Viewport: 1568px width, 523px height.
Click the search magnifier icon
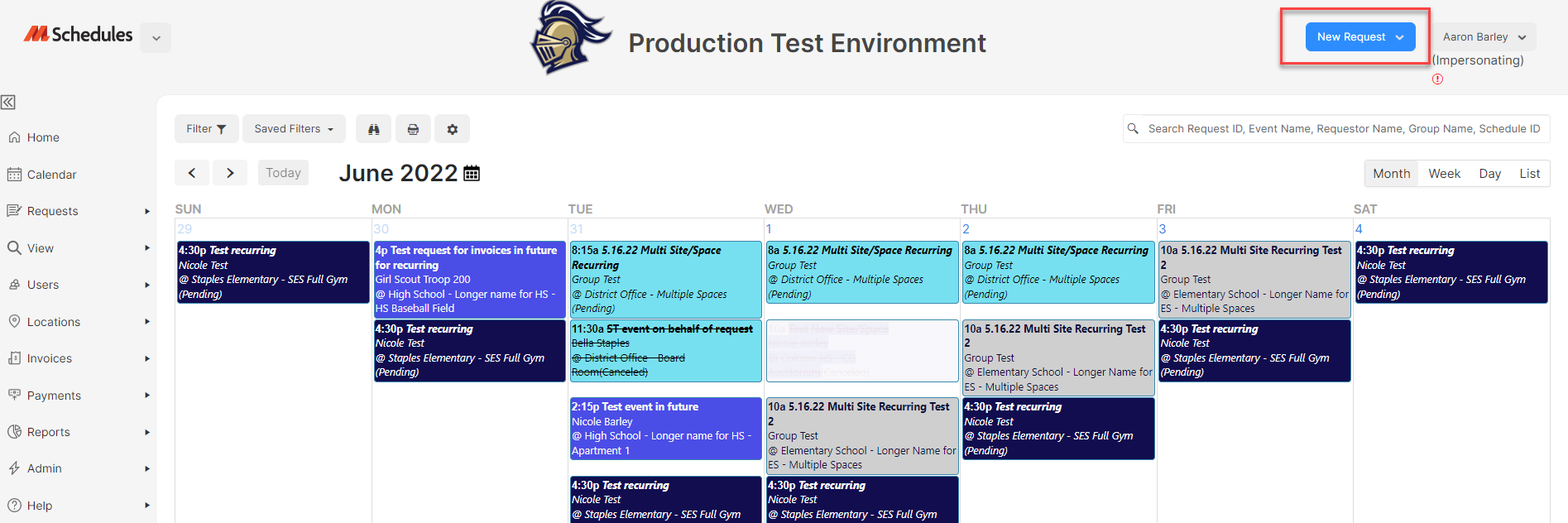tap(1133, 128)
